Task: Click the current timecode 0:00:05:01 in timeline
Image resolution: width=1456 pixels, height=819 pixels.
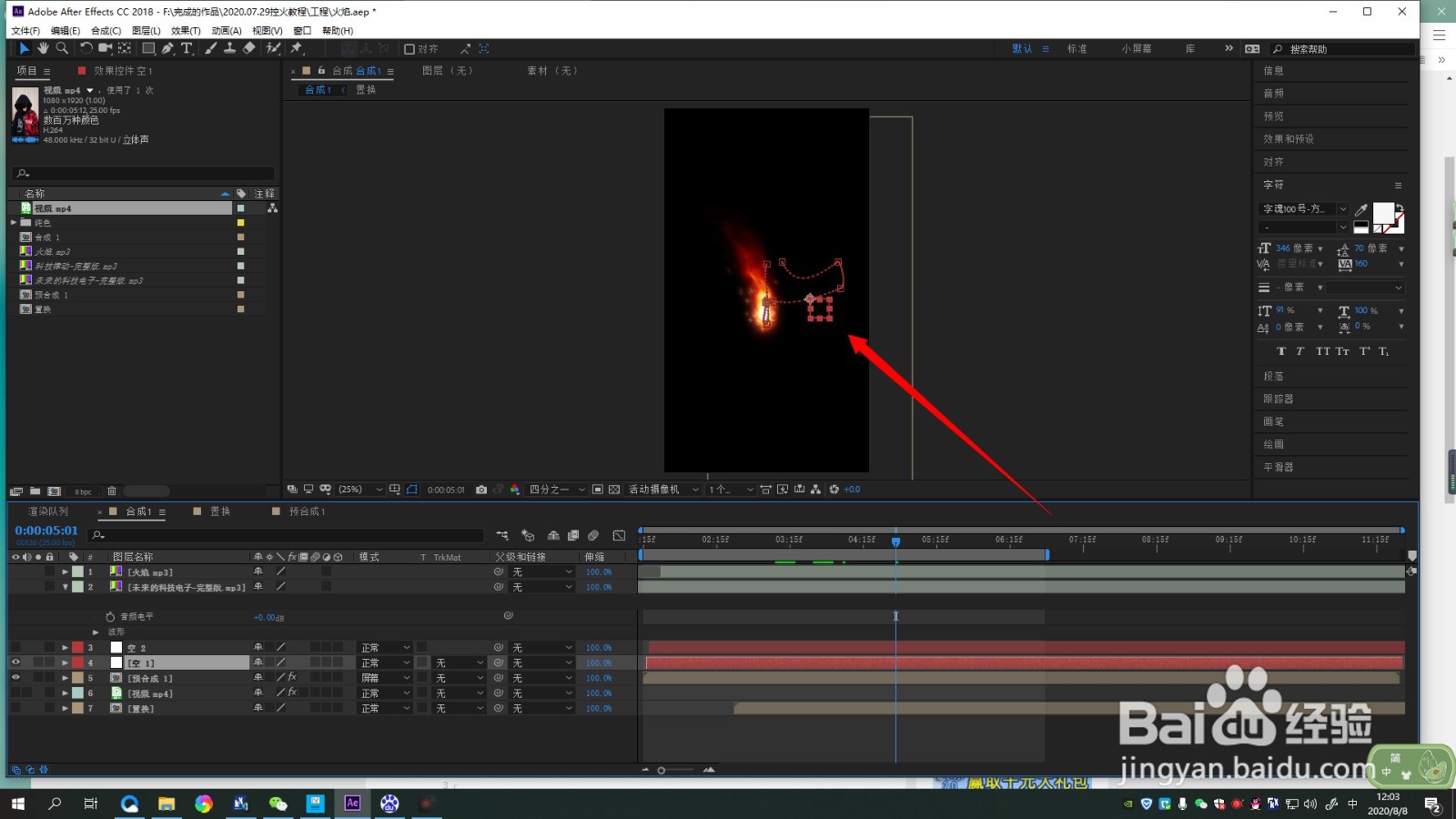Action: pyautogui.click(x=46, y=531)
